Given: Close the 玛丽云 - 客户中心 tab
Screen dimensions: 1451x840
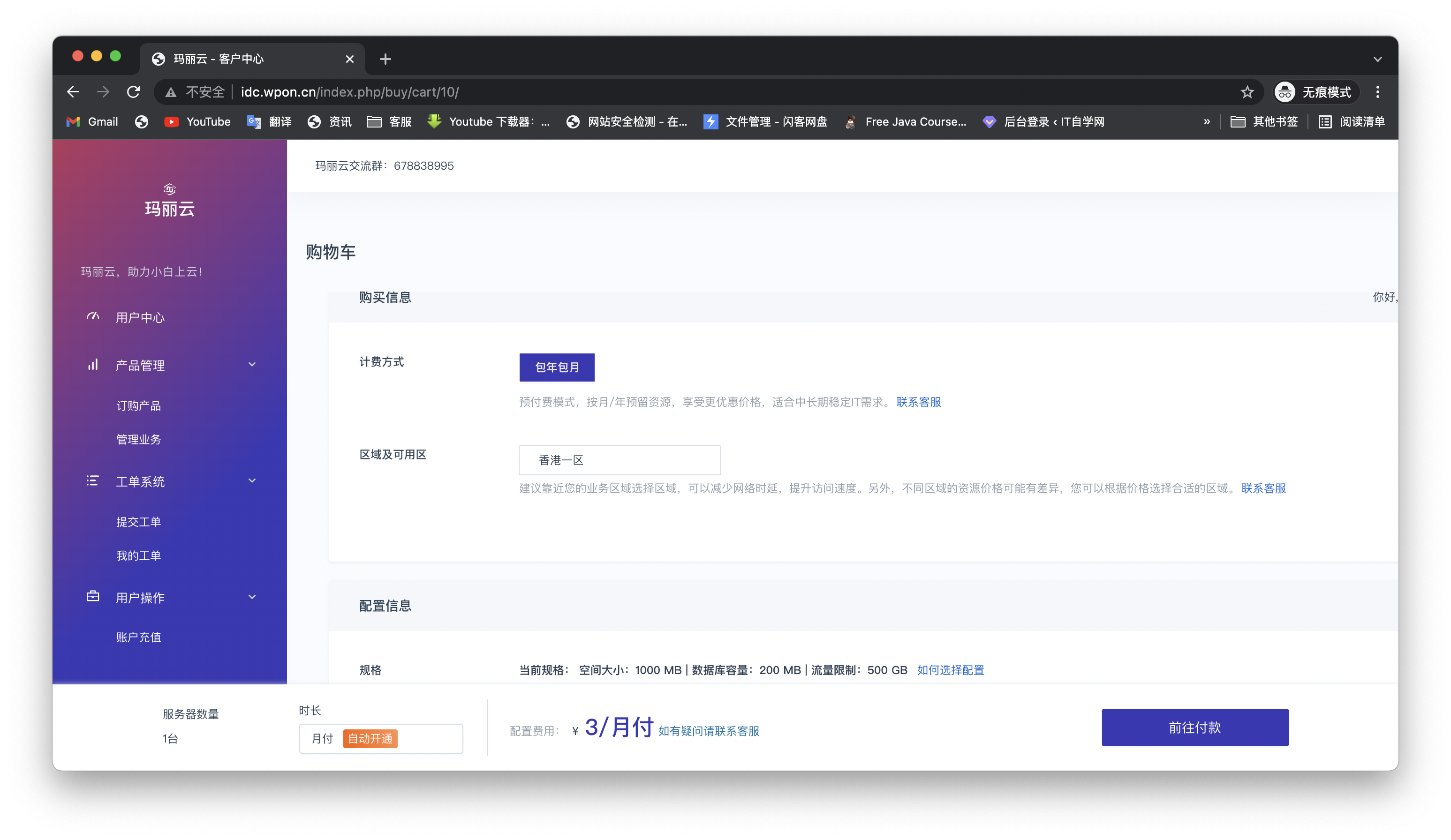Looking at the screenshot, I should pos(349,59).
